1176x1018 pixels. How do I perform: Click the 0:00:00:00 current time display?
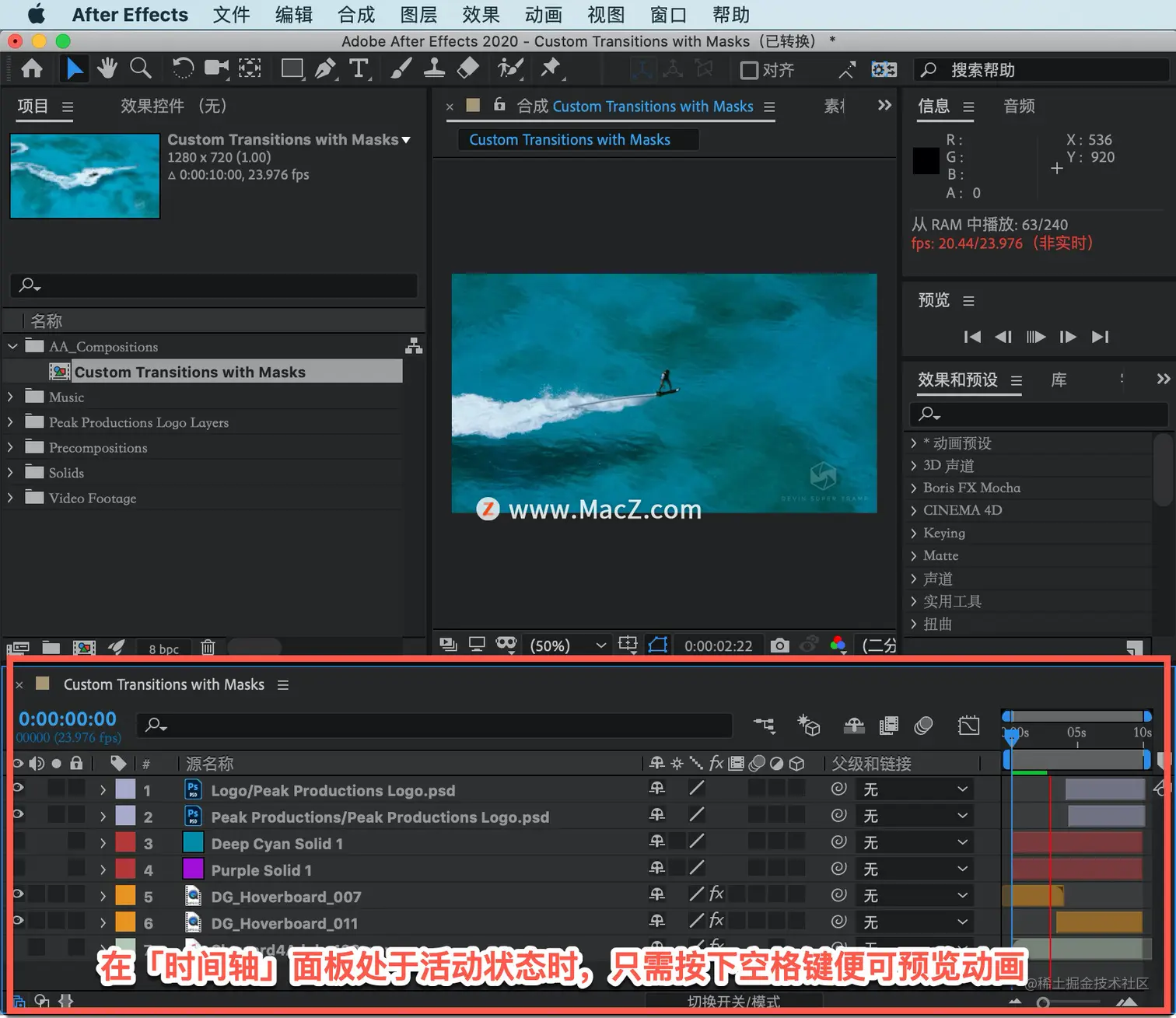(x=68, y=719)
